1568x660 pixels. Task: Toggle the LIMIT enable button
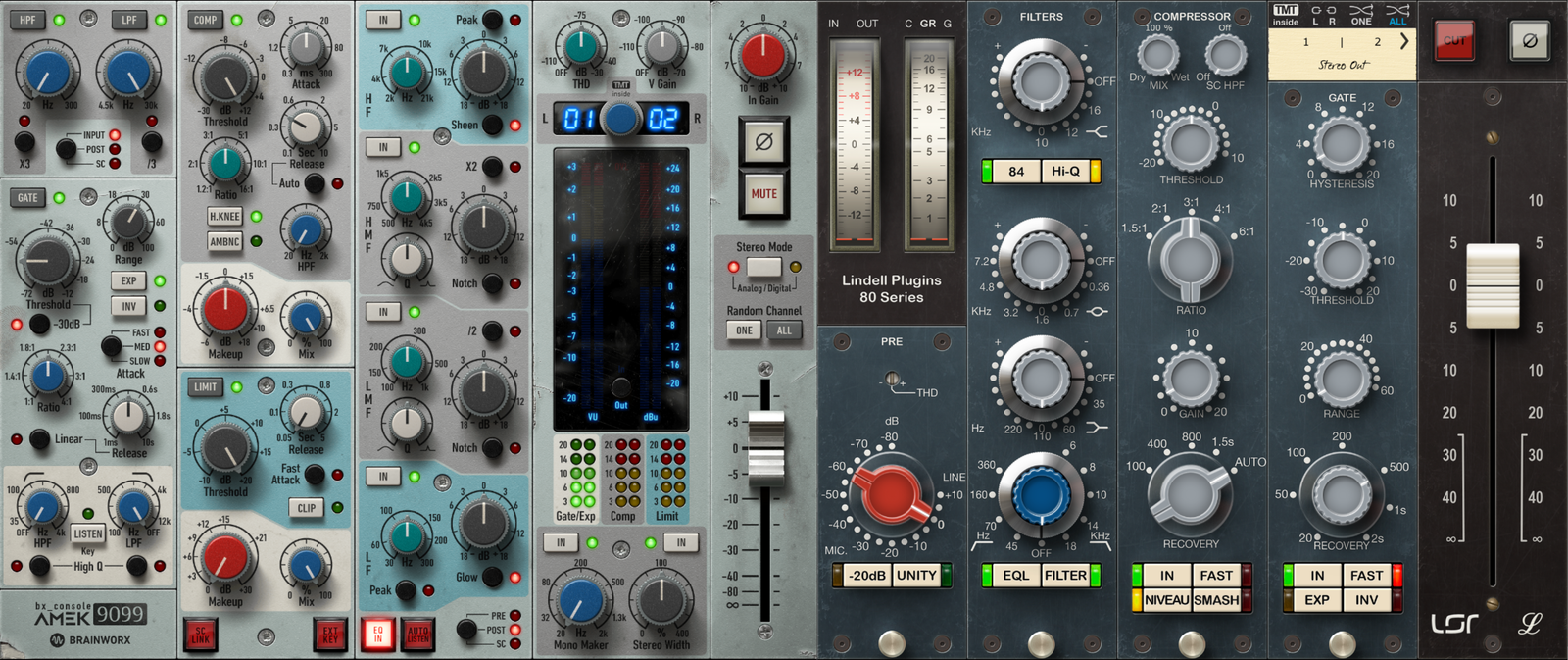point(205,386)
